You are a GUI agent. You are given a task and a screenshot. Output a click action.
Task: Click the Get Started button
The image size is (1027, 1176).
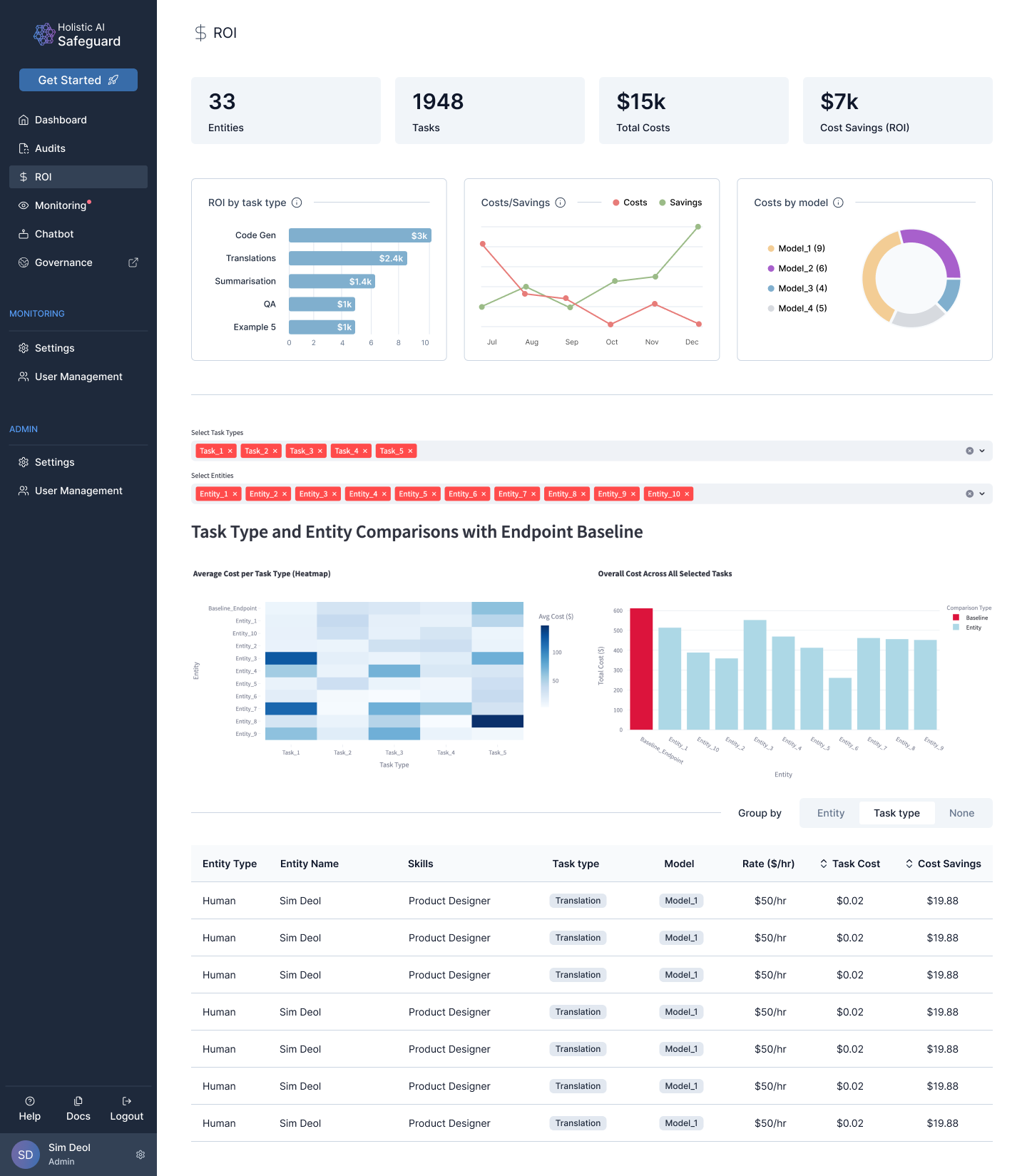click(x=78, y=80)
